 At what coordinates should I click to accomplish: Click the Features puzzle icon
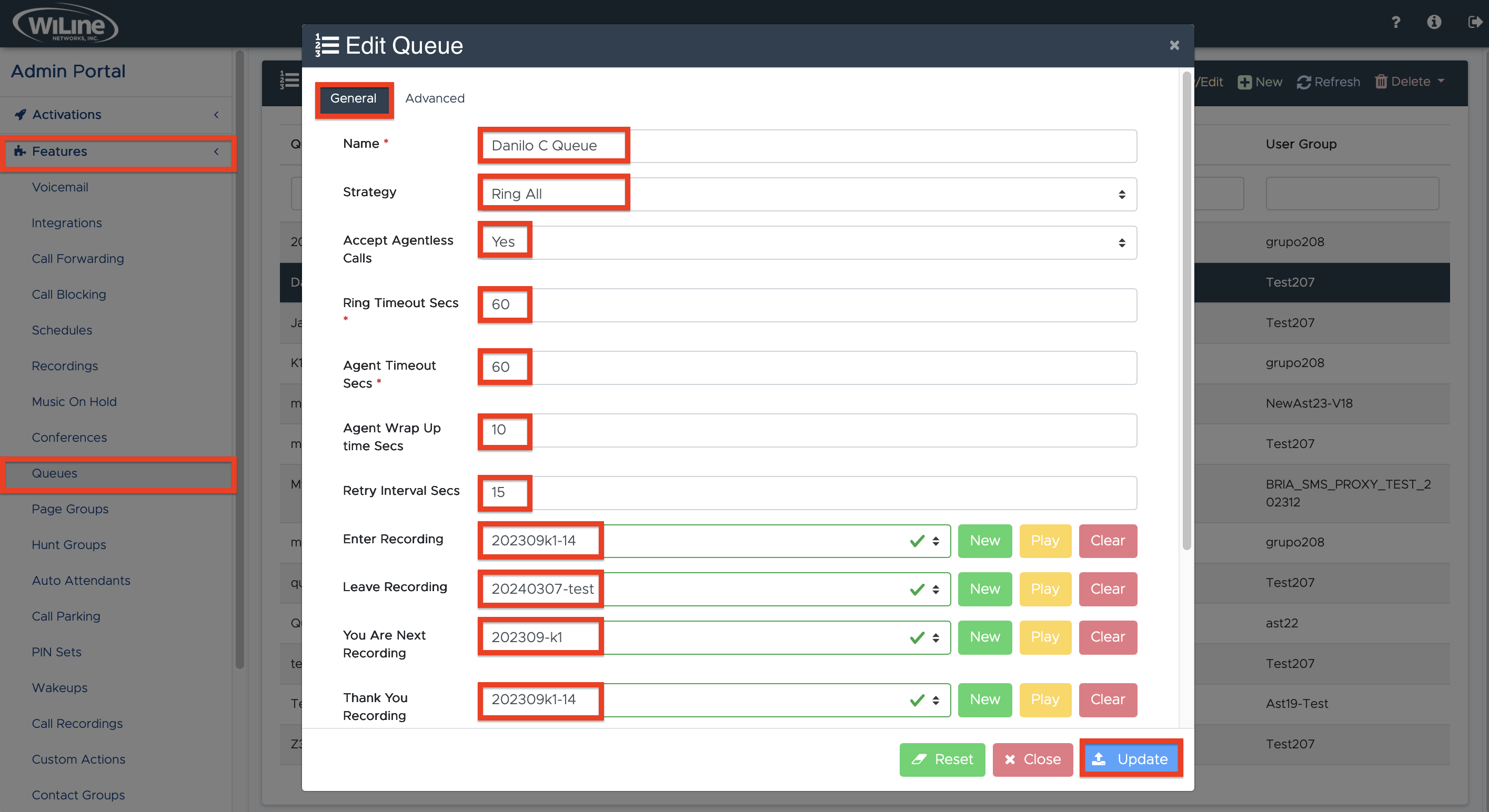(x=20, y=151)
